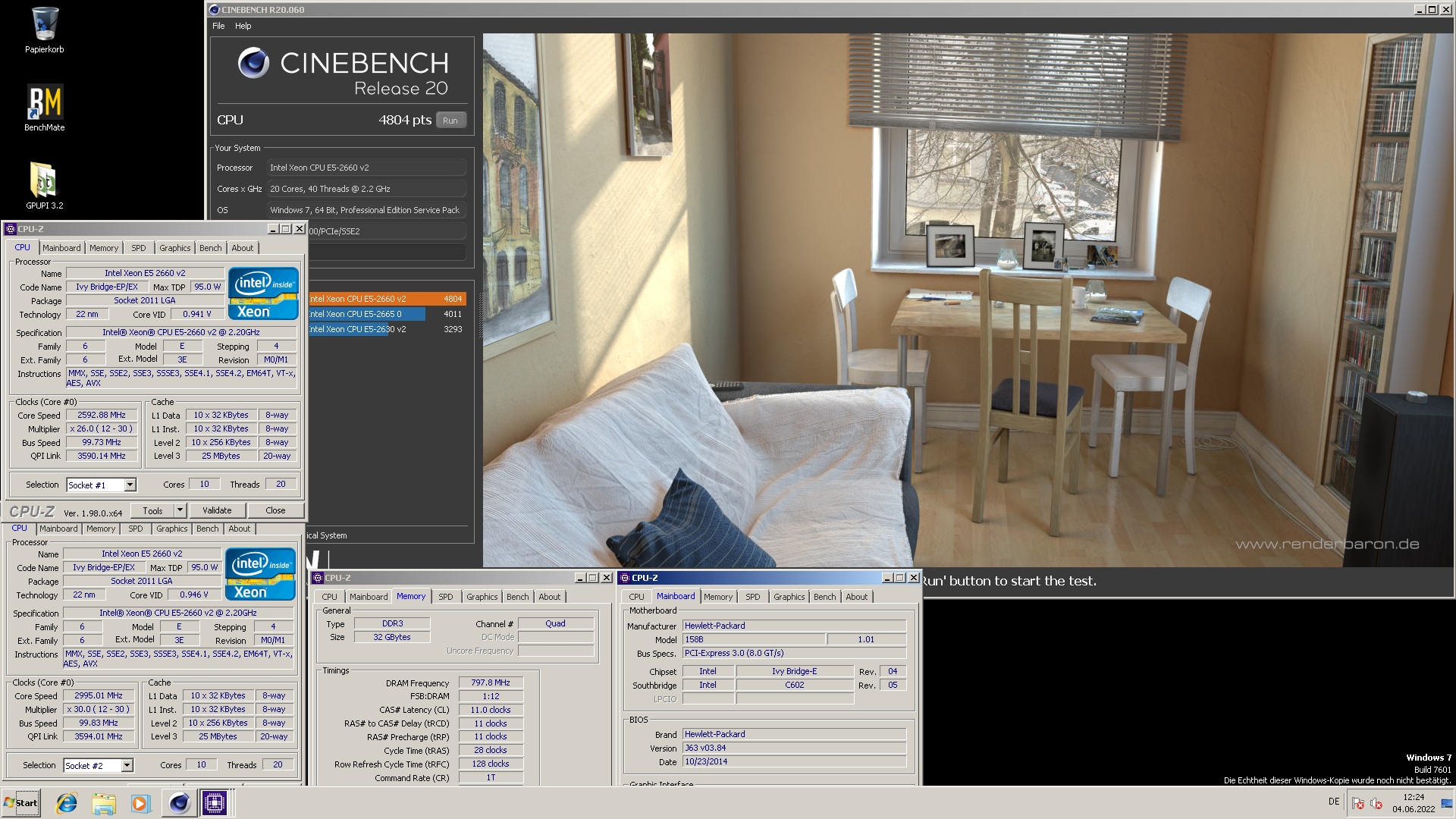Switch to Memory tab in top CPU-Z window
The width and height of the screenshot is (1456, 819).
104,248
